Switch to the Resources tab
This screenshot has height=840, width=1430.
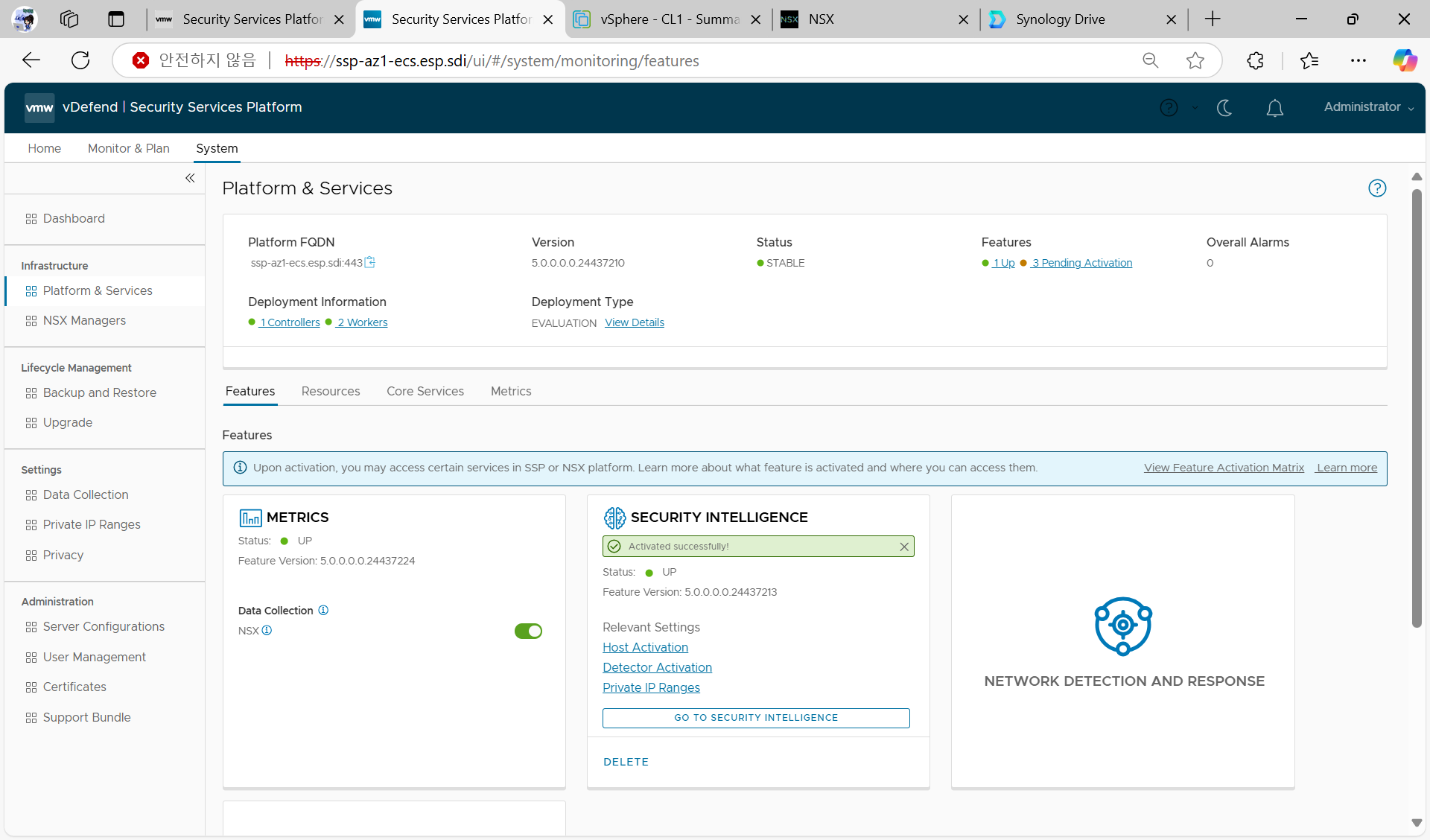tap(331, 391)
